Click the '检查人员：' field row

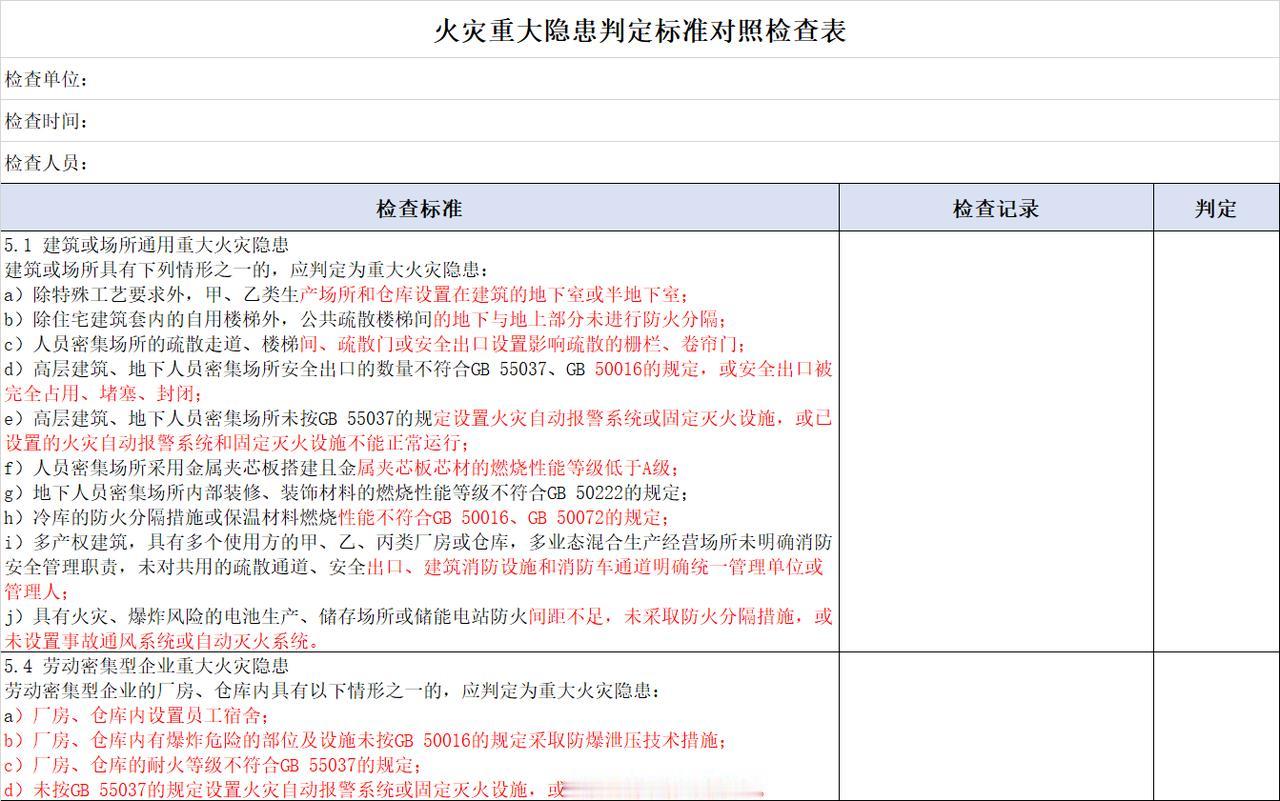pyautogui.click(x=640, y=162)
